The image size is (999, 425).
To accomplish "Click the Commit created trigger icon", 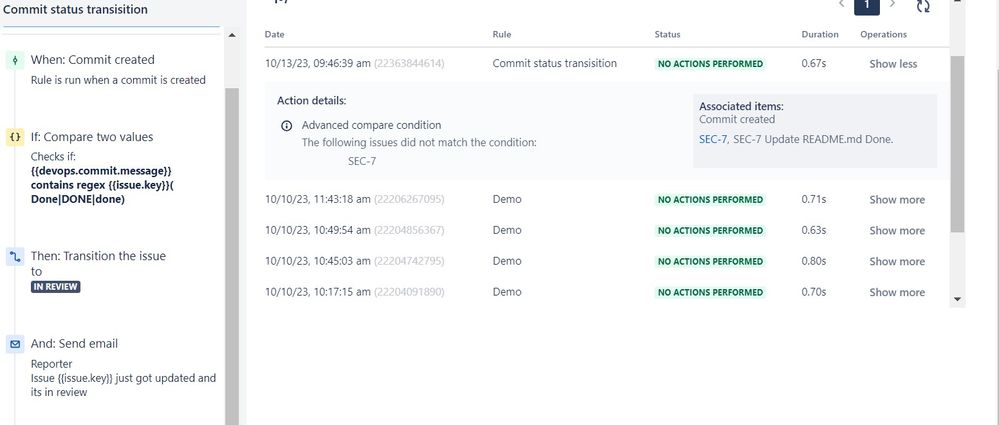I will click(x=15, y=61).
